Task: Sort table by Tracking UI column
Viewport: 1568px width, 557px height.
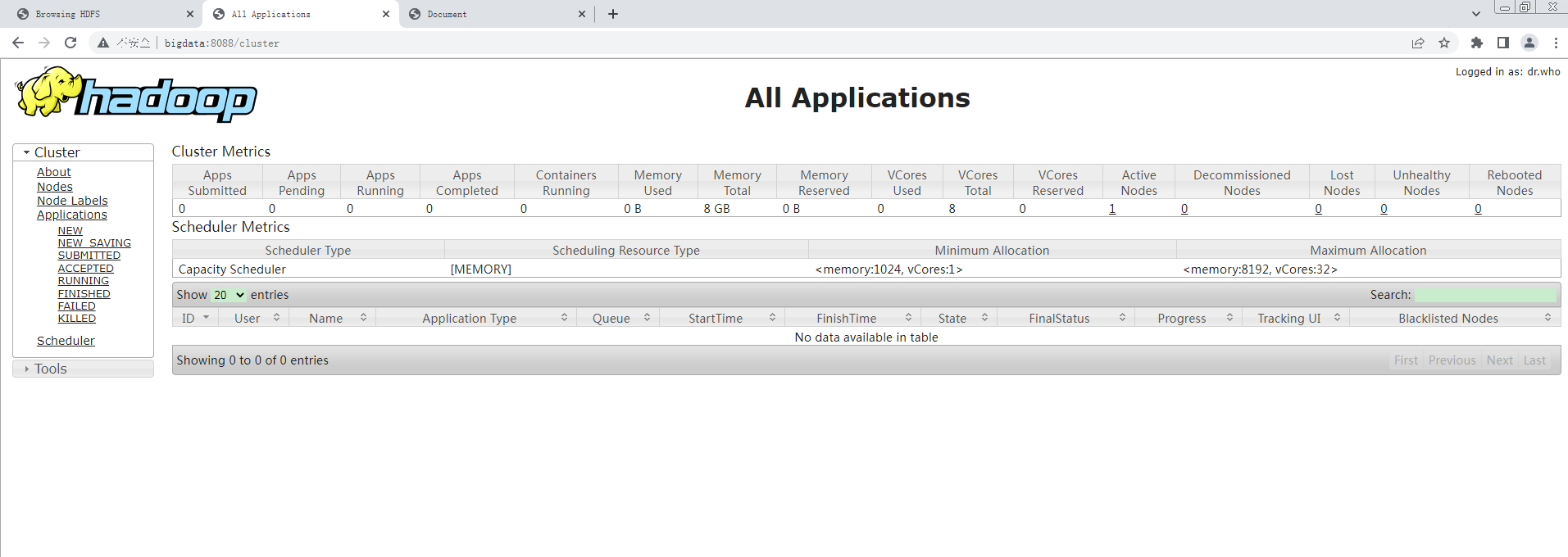Action: (x=1296, y=318)
